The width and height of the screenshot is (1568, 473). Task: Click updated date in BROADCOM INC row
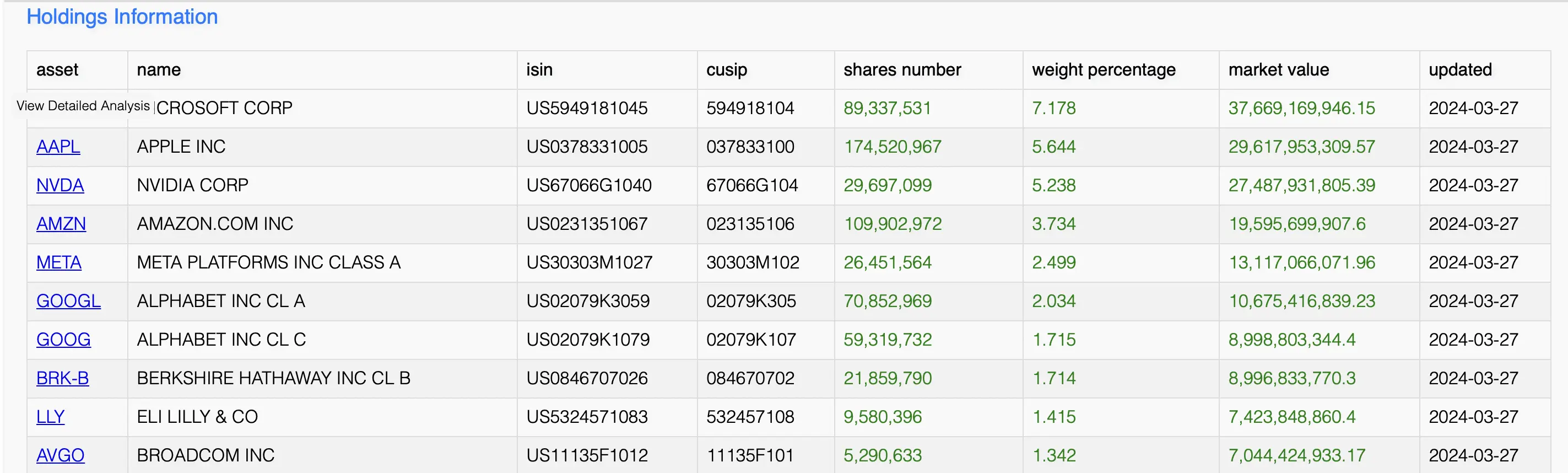pos(1473,455)
